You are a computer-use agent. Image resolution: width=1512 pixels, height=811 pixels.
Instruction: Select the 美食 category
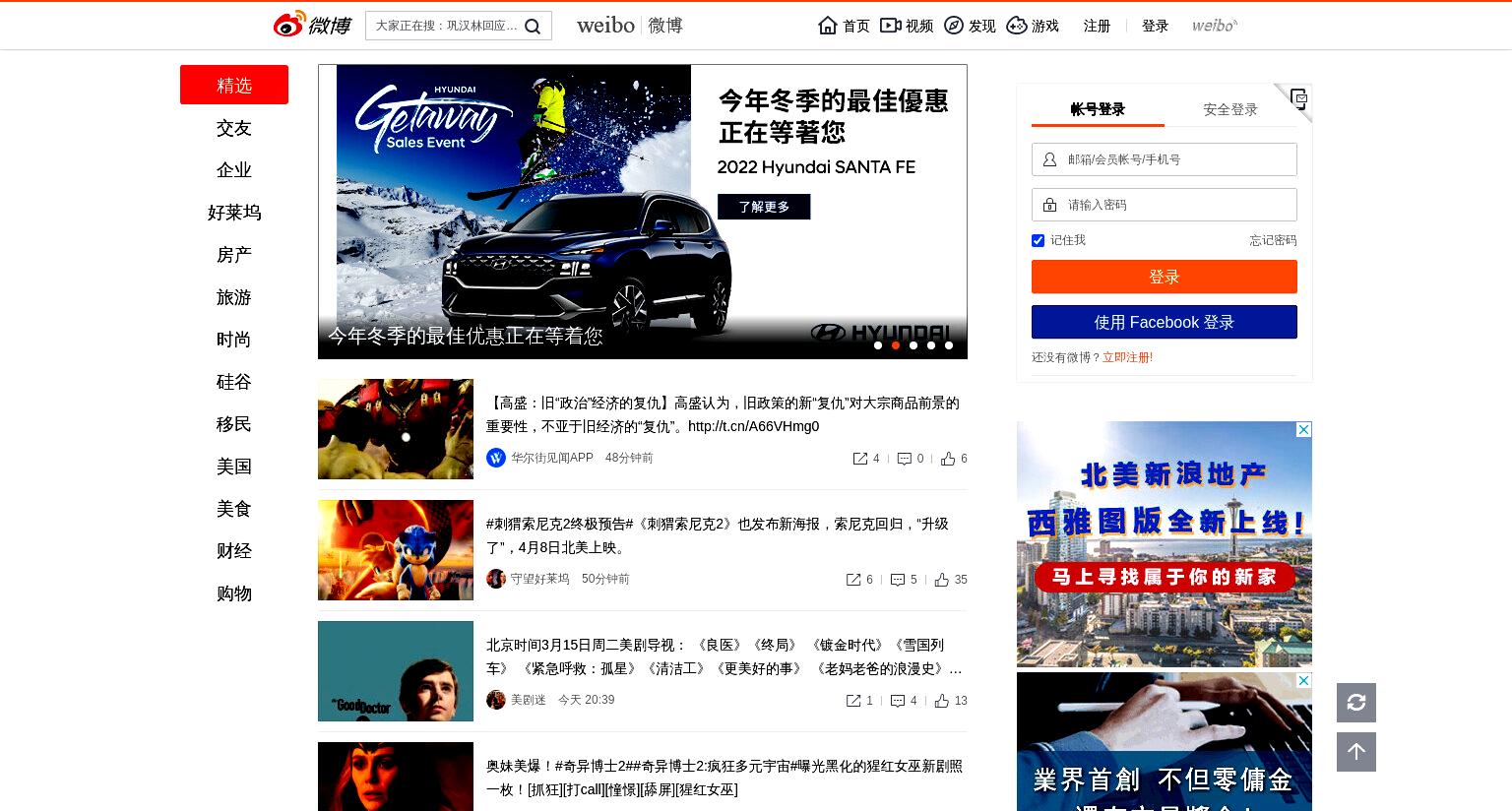(x=234, y=509)
